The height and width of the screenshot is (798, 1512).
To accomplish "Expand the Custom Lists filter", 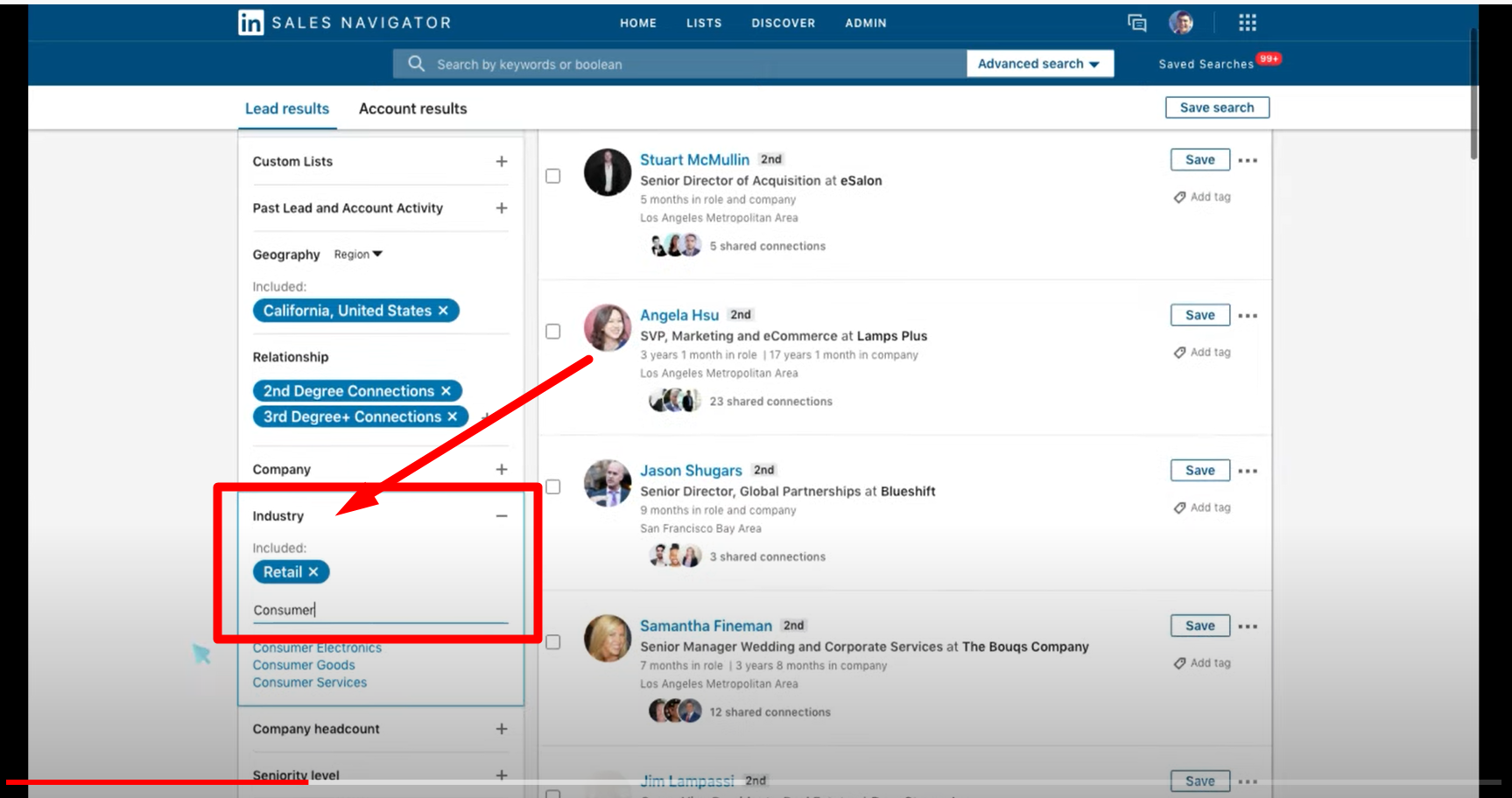I will click(502, 162).
